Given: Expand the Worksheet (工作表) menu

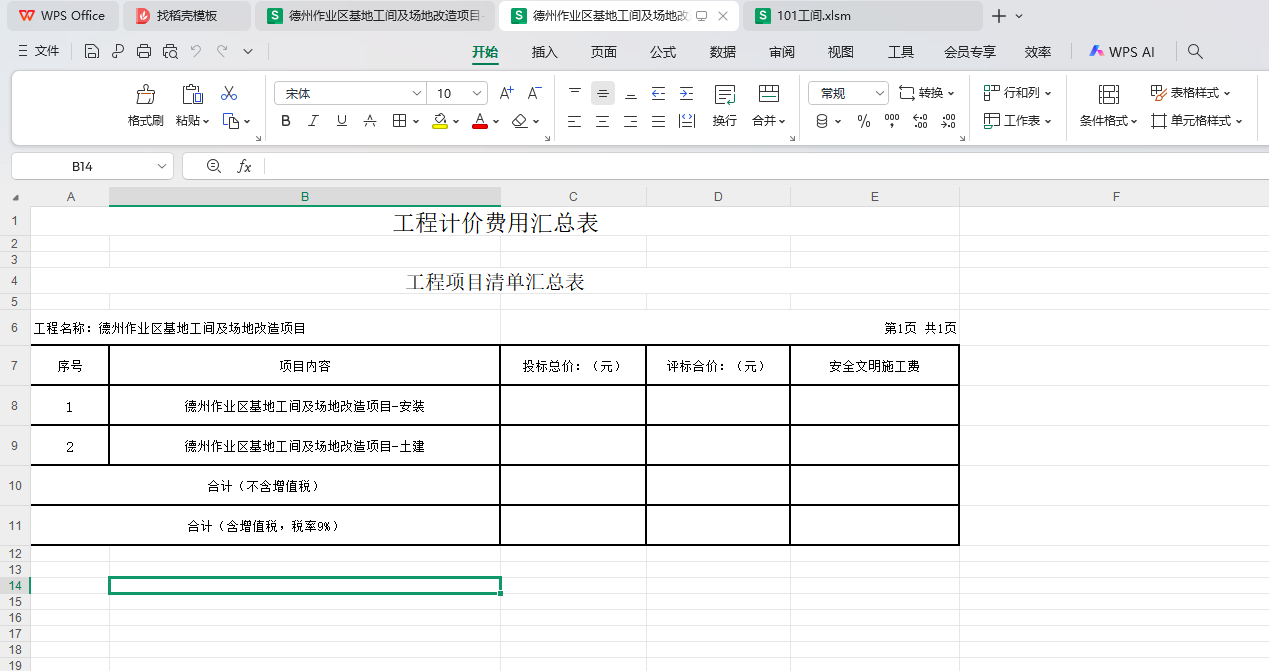Looking at the screenshot, I should 1019,121.
